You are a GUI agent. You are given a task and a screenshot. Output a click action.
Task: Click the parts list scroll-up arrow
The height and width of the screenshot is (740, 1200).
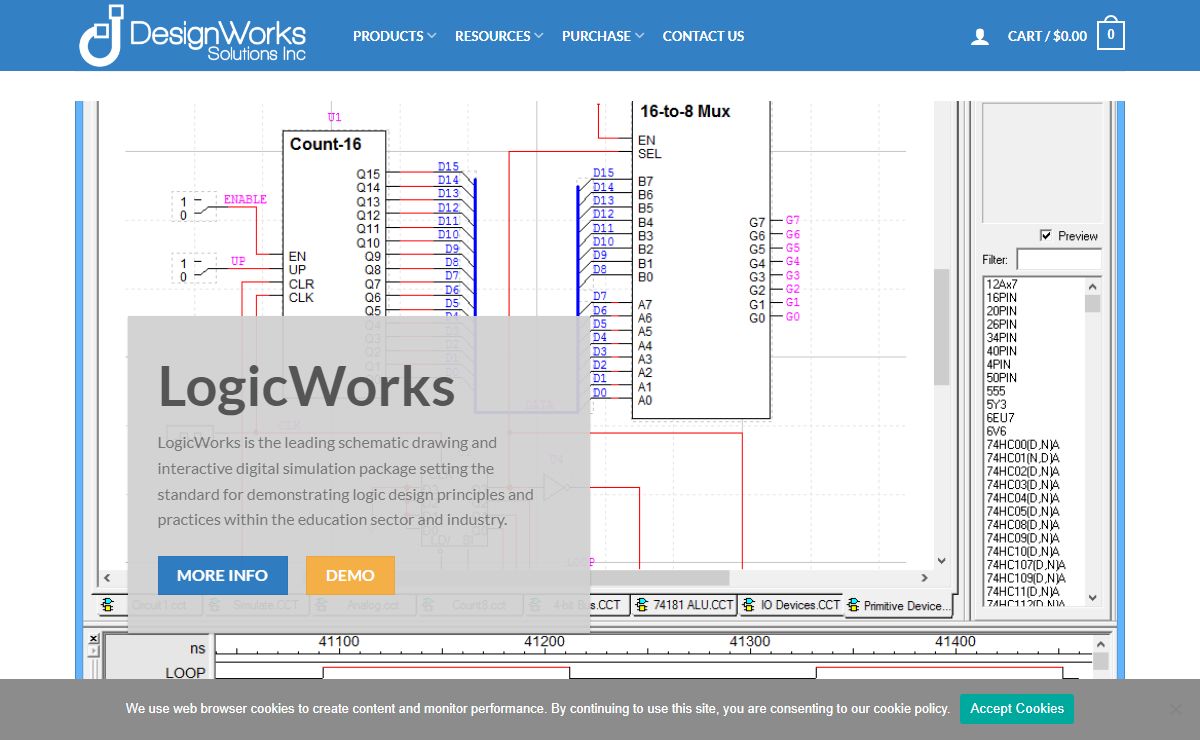1093,285
